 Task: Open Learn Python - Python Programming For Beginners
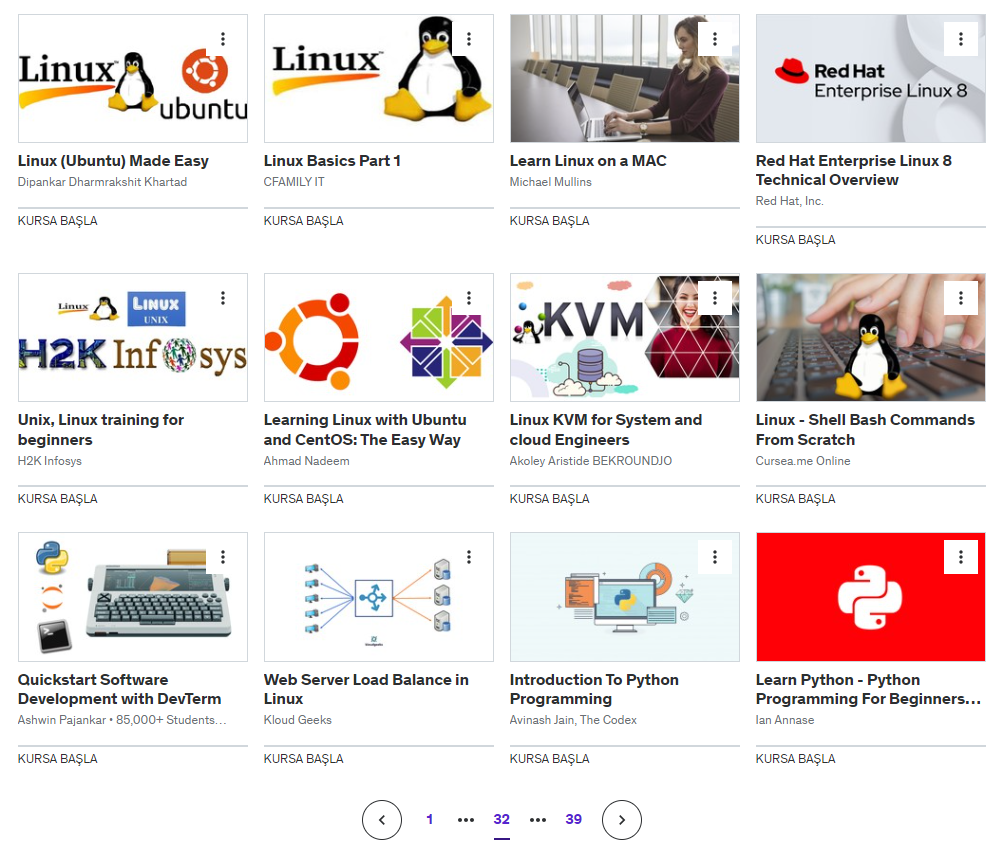pos(868,689)
